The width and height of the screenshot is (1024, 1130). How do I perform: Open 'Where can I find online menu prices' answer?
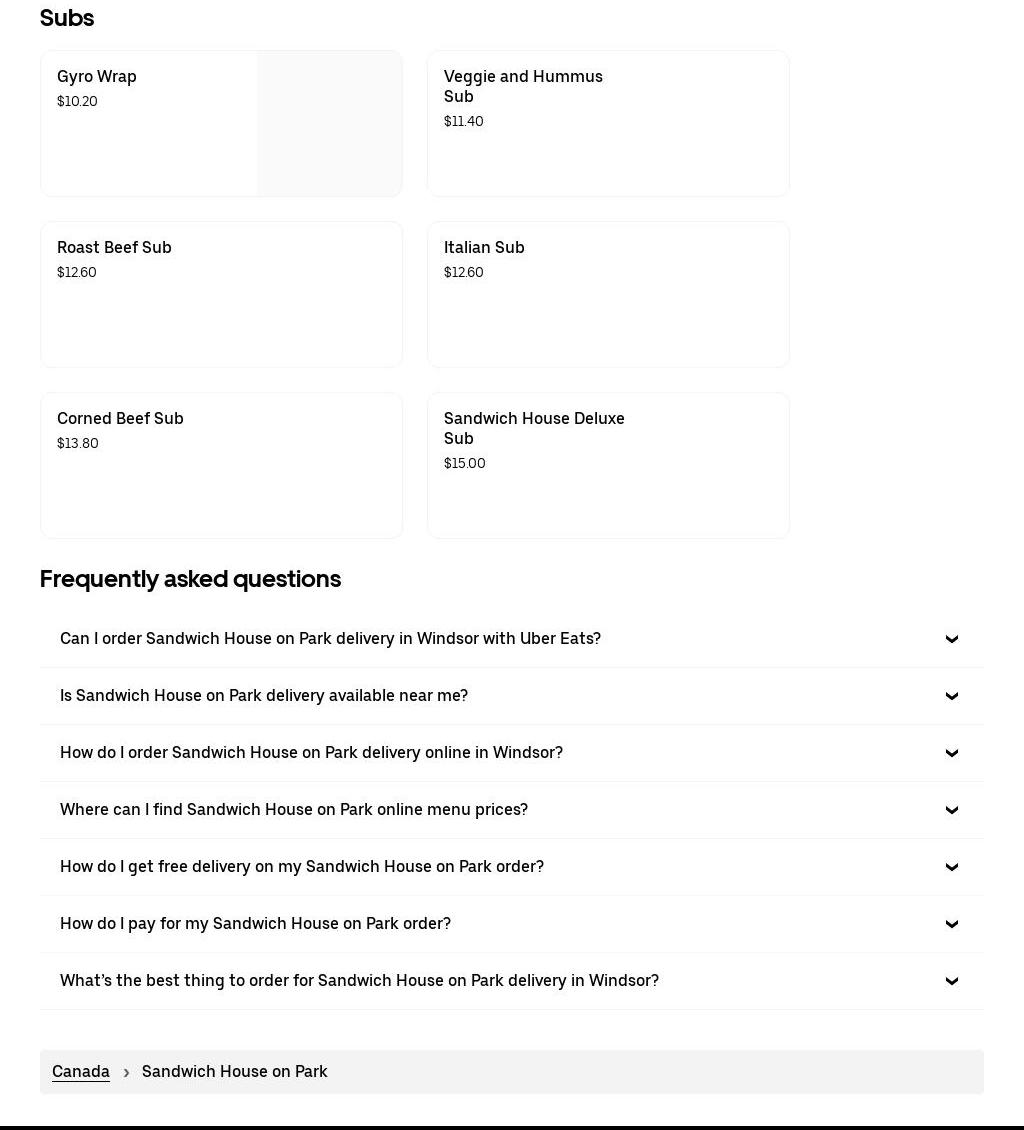pyautogui.click(x=294, y=809)
